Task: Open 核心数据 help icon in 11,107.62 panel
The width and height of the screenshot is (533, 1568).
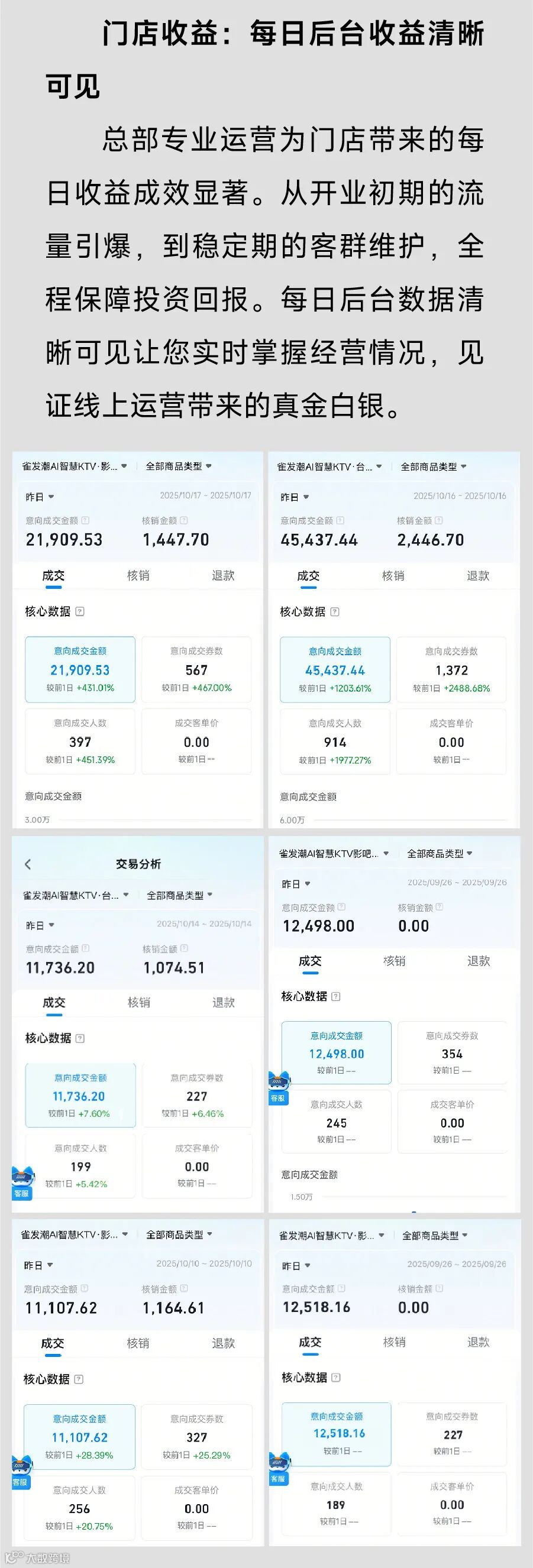Action: pos(79,1379)
